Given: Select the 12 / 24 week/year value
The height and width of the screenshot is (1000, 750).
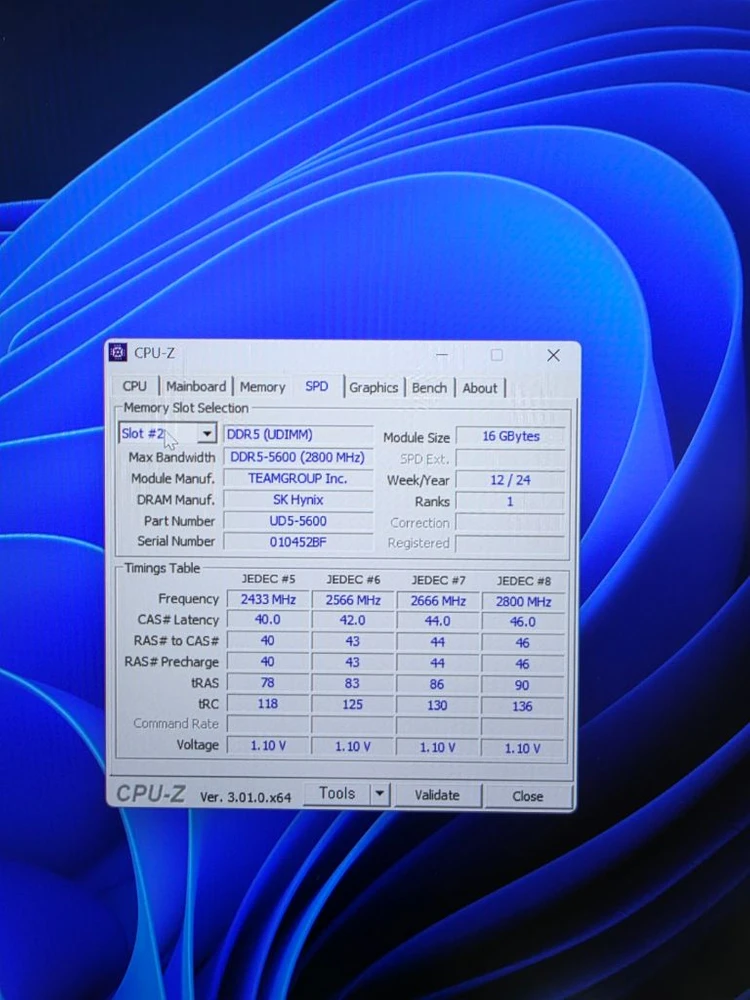Looking at the screenshot, I should pyautogui.click(x=511, y=480).
